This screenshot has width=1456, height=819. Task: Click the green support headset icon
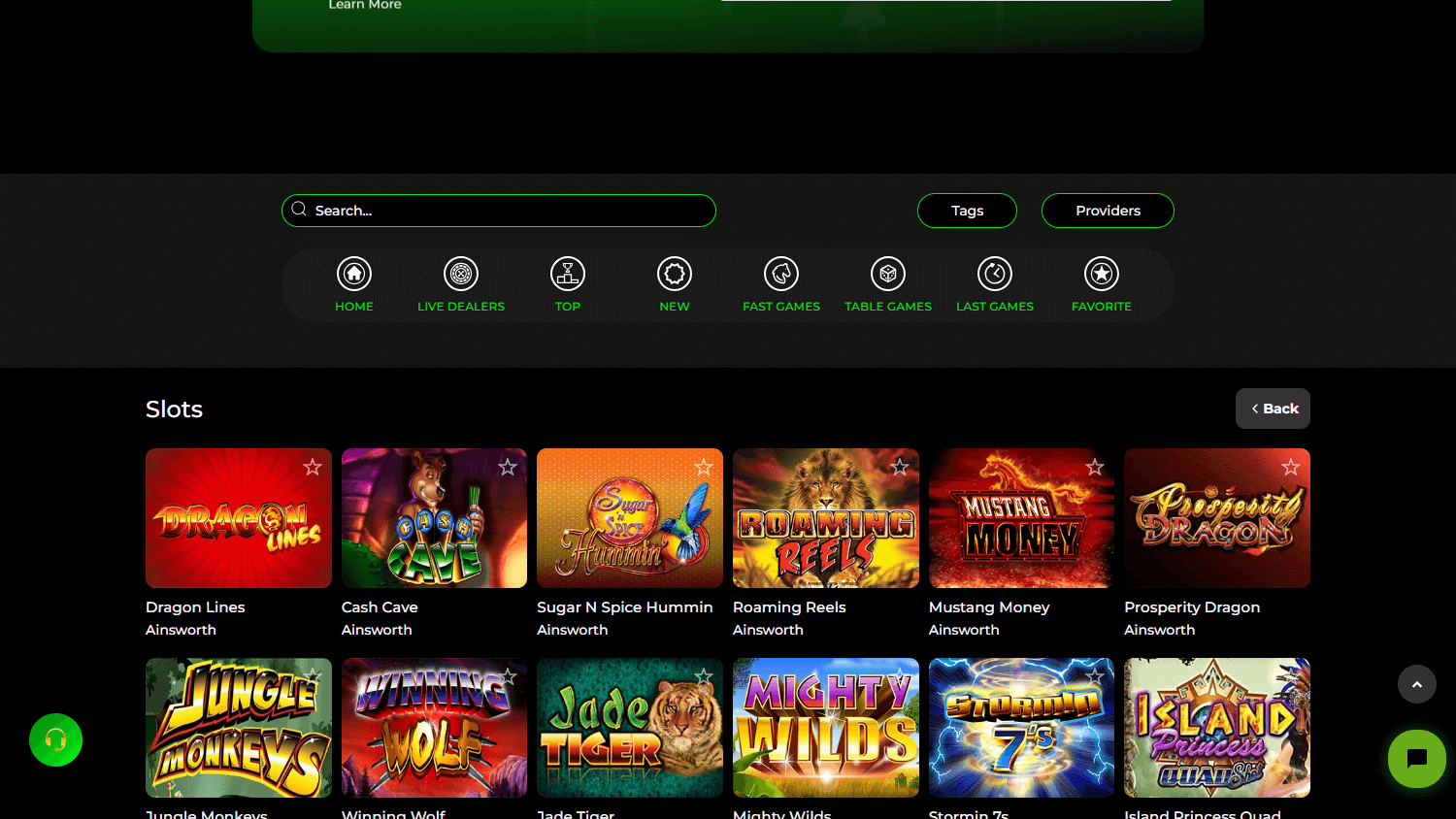click(x=55, y=740)
